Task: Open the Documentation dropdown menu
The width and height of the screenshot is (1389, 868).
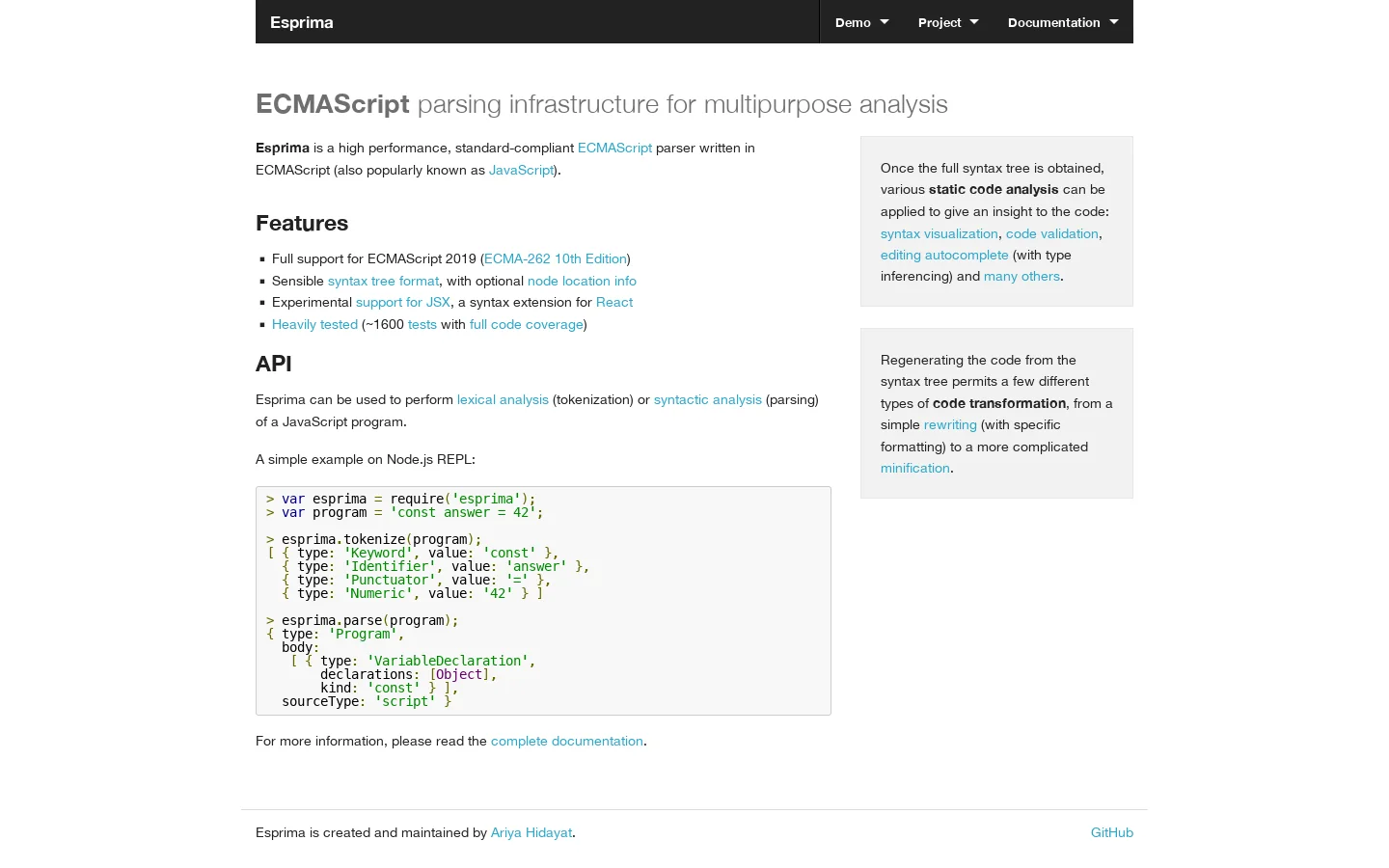Action: coord(1063,22)
